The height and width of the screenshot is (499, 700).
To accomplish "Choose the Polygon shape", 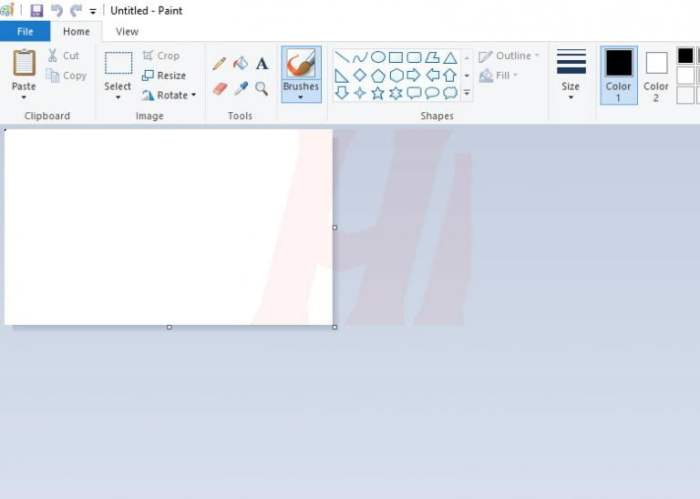I will (432, 57).
